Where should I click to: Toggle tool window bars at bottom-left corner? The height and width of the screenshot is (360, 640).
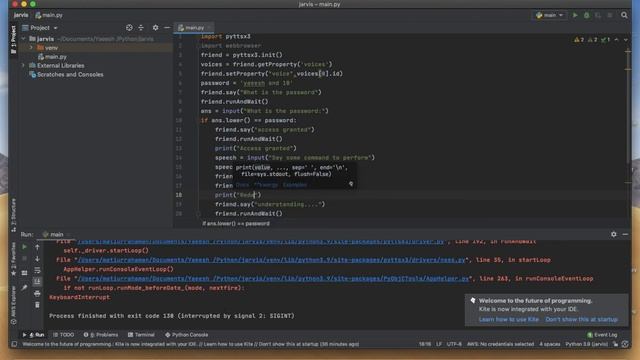point(14,344)
